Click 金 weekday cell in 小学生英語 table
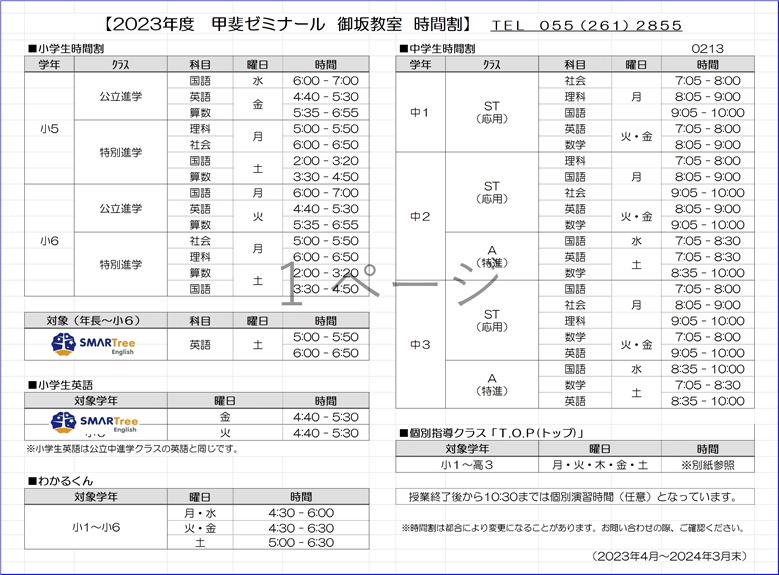 click(x=225, y=417)
